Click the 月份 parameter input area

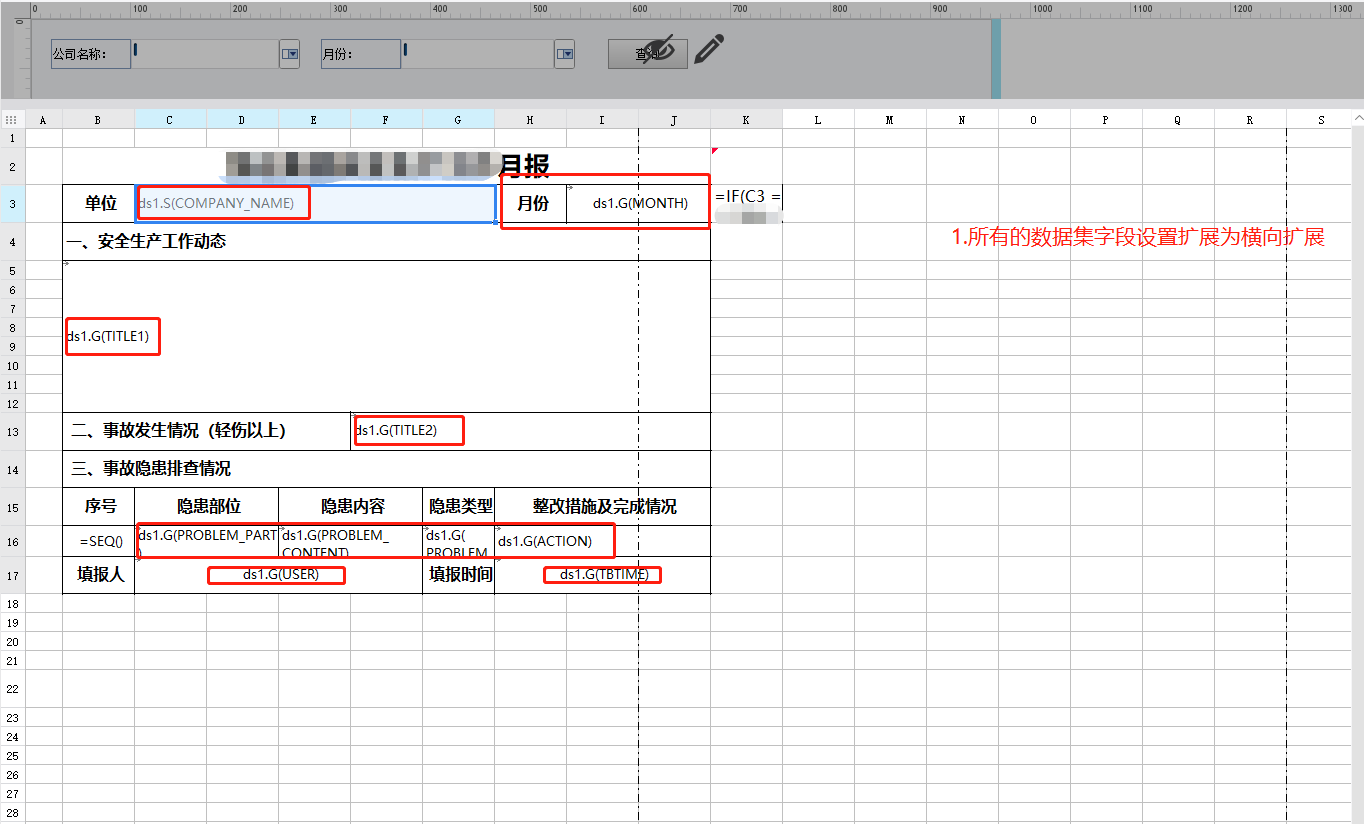point(477,54)
